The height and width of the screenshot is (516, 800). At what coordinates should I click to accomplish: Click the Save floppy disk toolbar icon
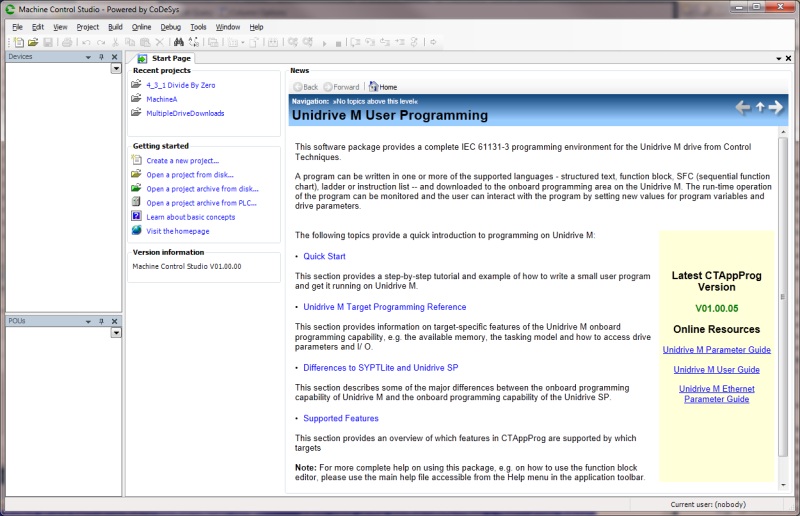point(48,42)
